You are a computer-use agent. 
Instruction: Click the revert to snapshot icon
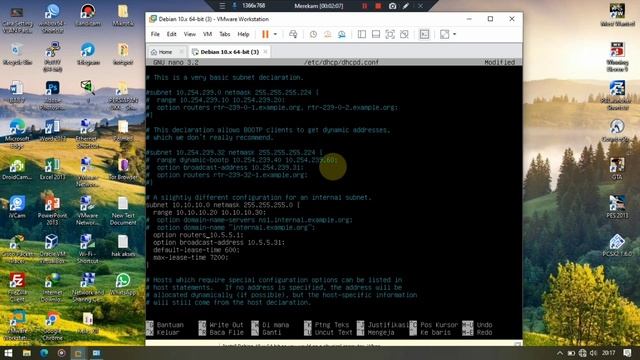(x=327, y=34)
